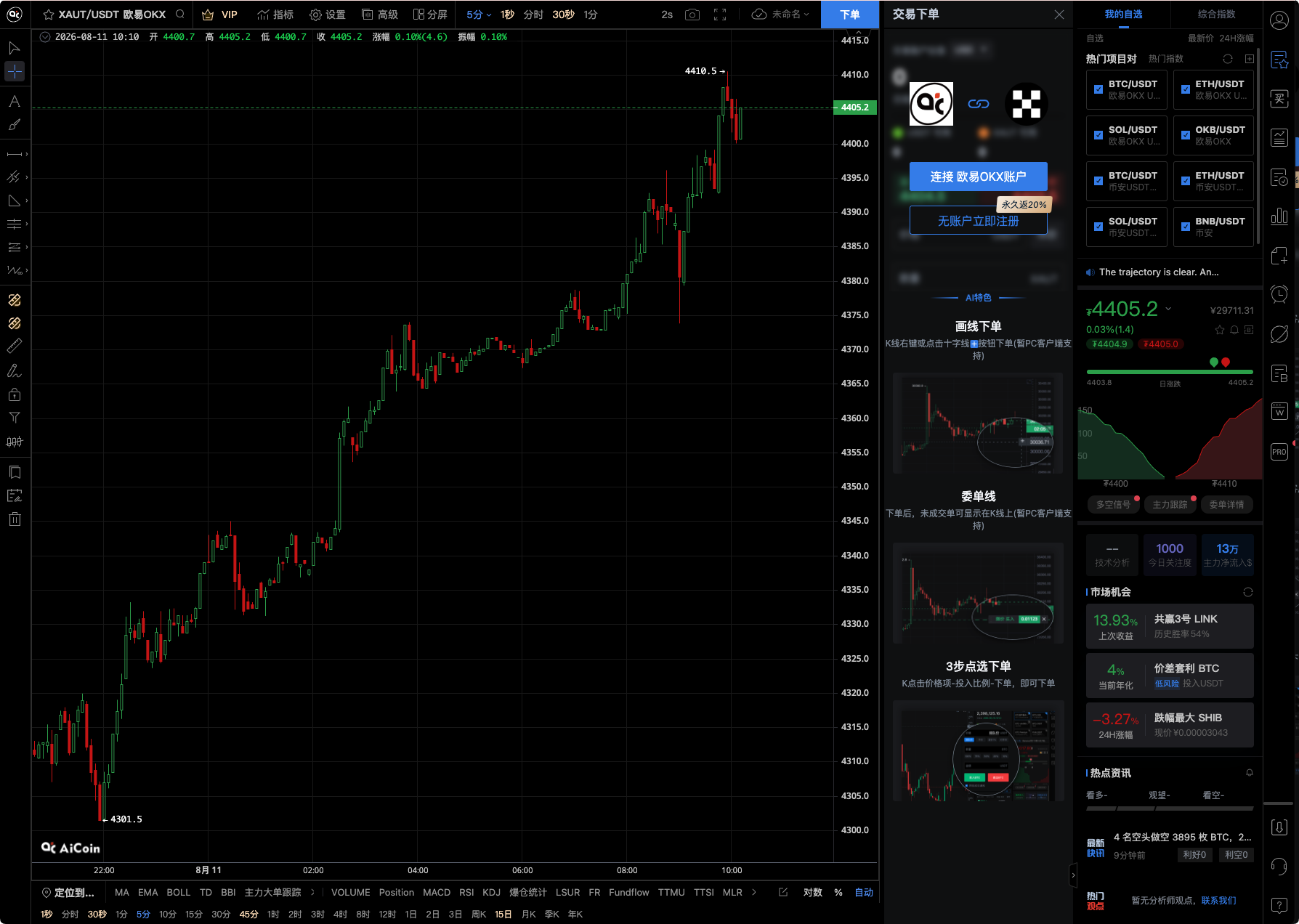Click the price alert bell icon

[1234, 330]
